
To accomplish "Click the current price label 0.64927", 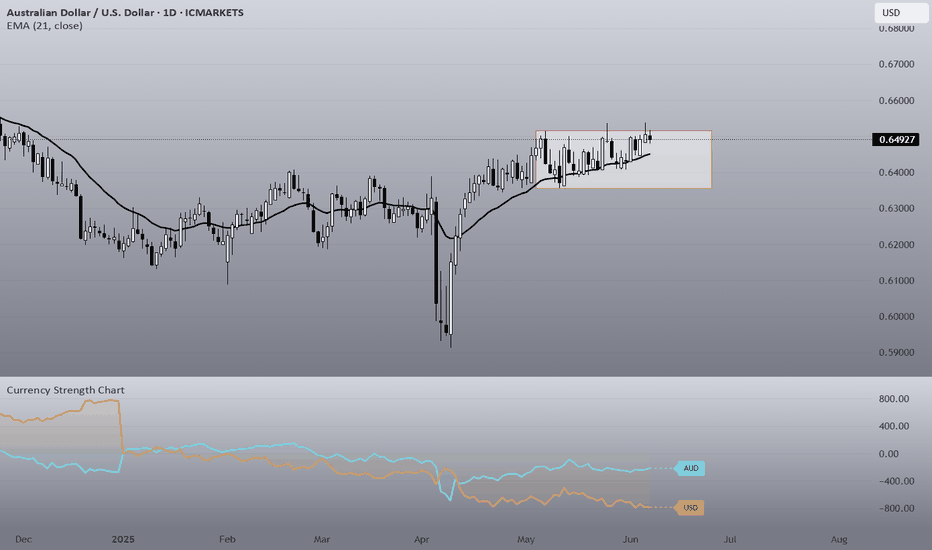I will pos(896,140).
